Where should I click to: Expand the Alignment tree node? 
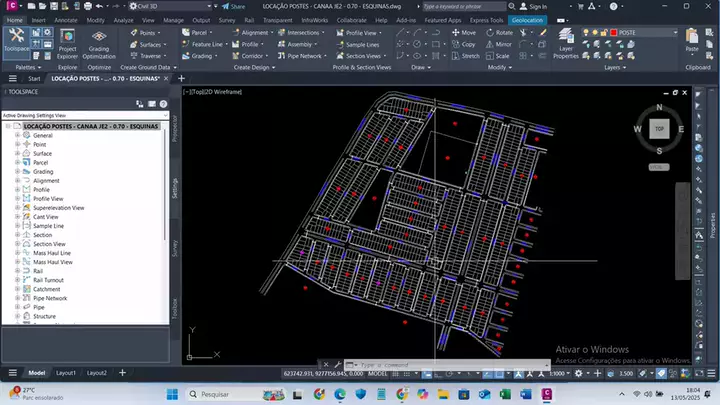tap(17, 180)
